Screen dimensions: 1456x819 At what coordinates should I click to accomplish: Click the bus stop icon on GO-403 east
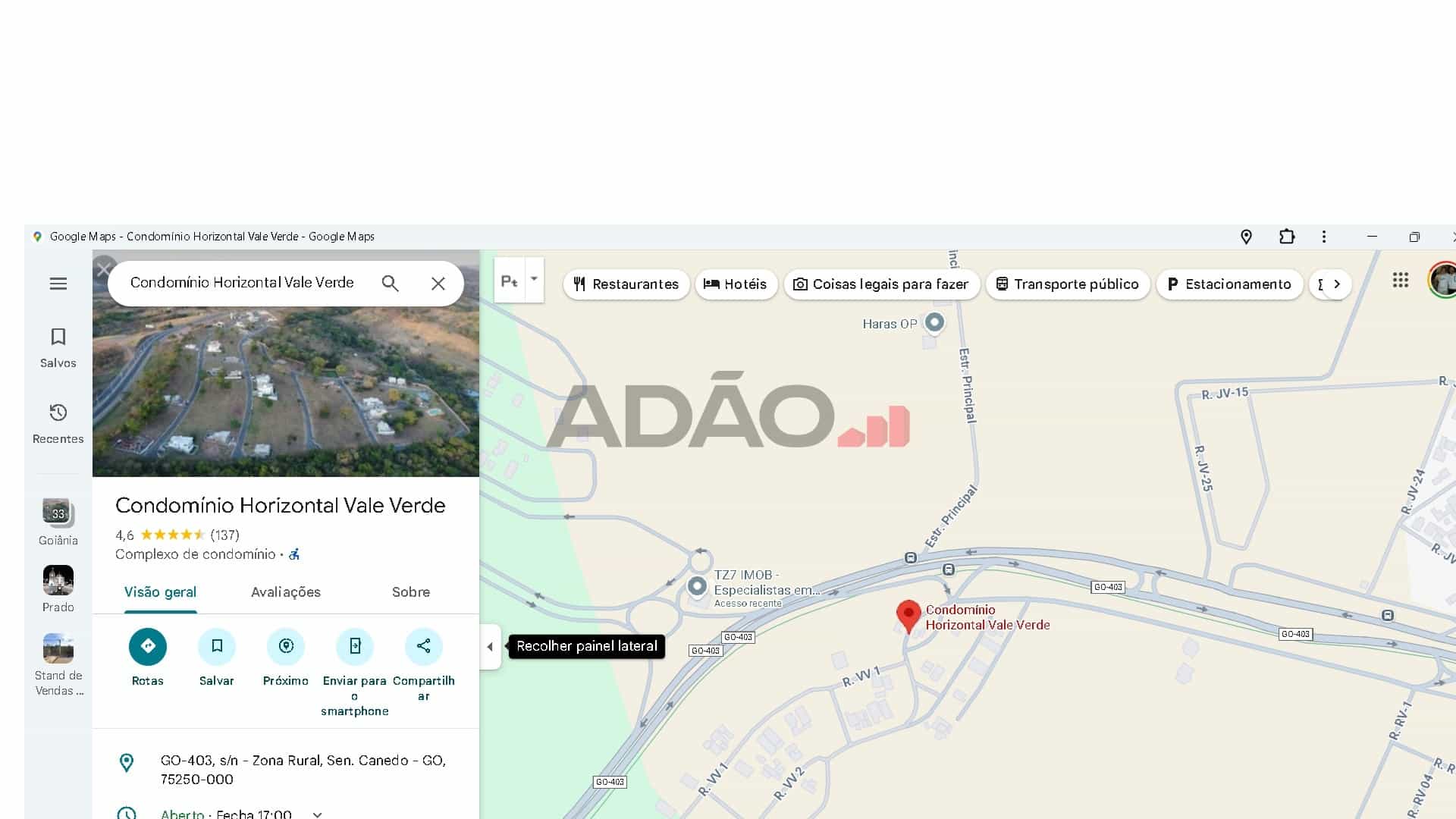tap(1388, 616)
